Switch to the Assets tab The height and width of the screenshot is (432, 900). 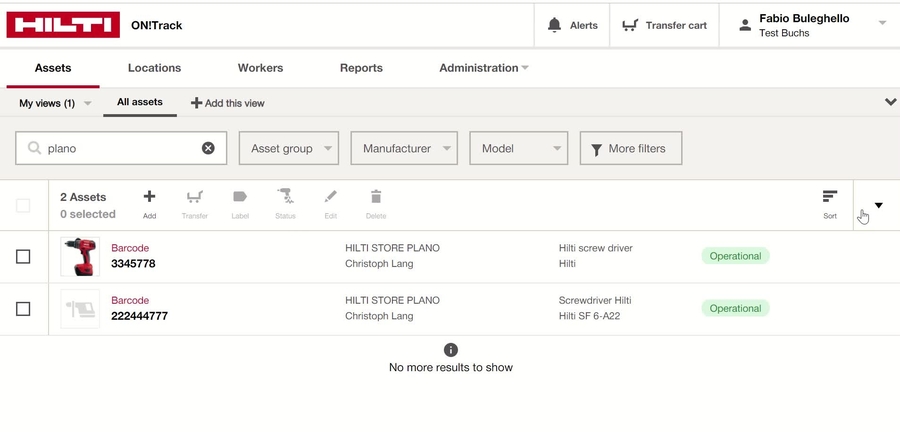coord(53,68)
